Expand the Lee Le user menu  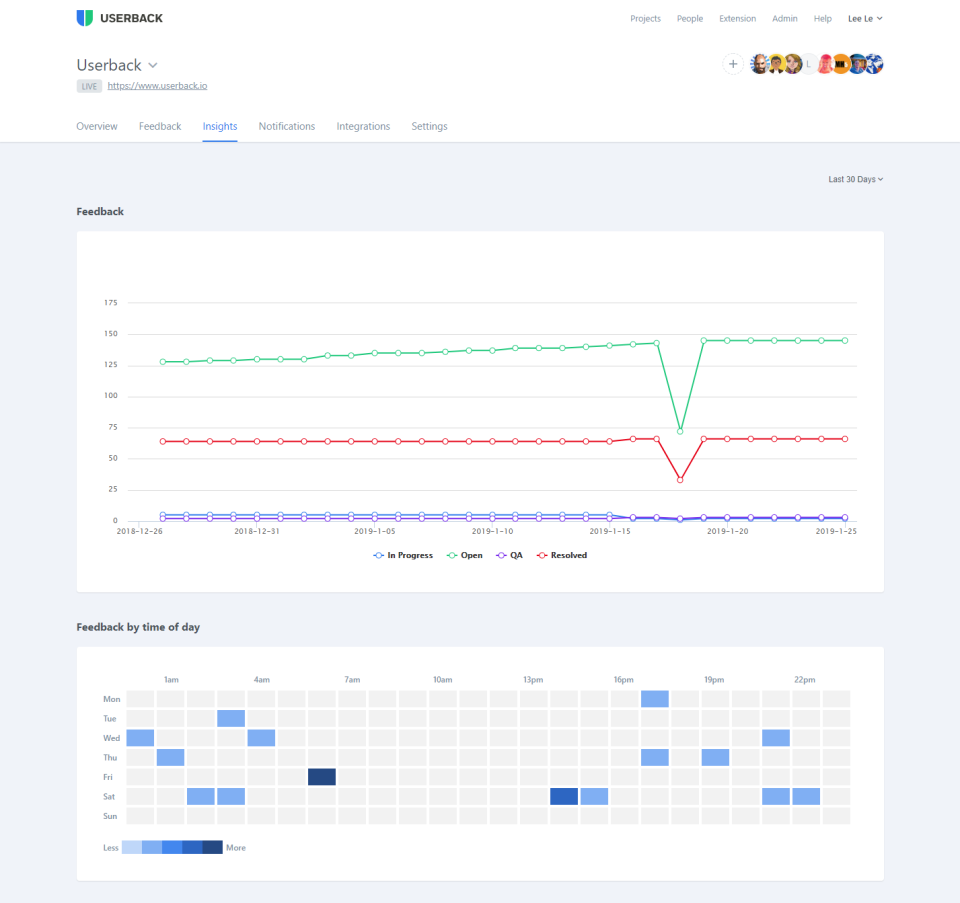(x=865, y=18)
